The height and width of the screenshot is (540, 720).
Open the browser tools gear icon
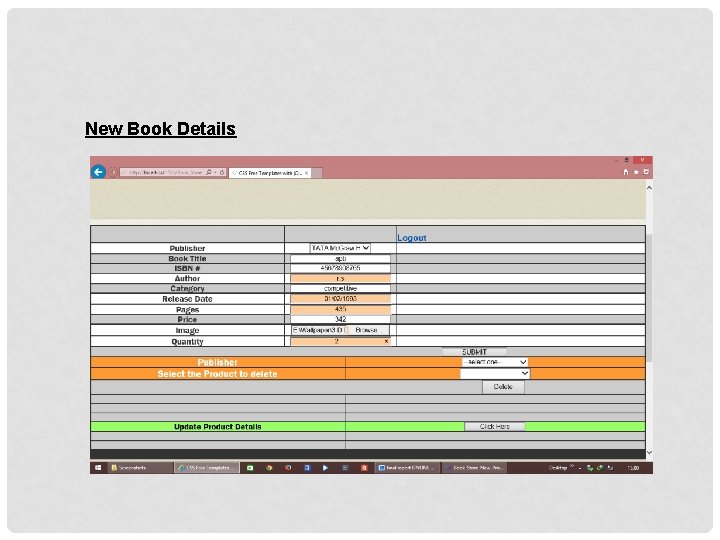pyautogui.click(x=646, y=172)
